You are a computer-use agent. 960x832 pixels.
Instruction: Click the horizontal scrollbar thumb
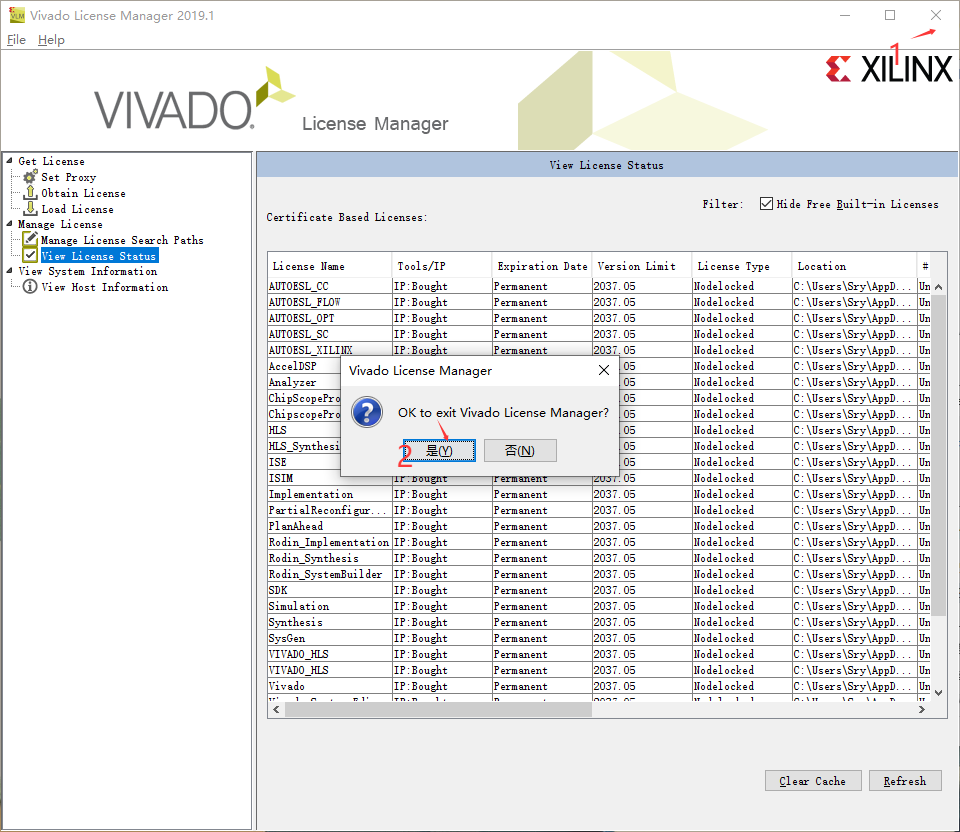tap(438, 709)
